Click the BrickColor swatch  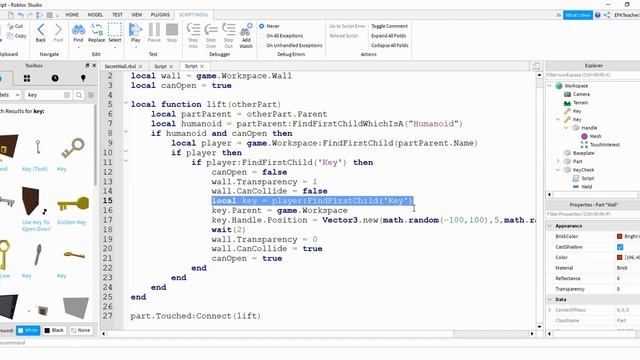[619, 236]
